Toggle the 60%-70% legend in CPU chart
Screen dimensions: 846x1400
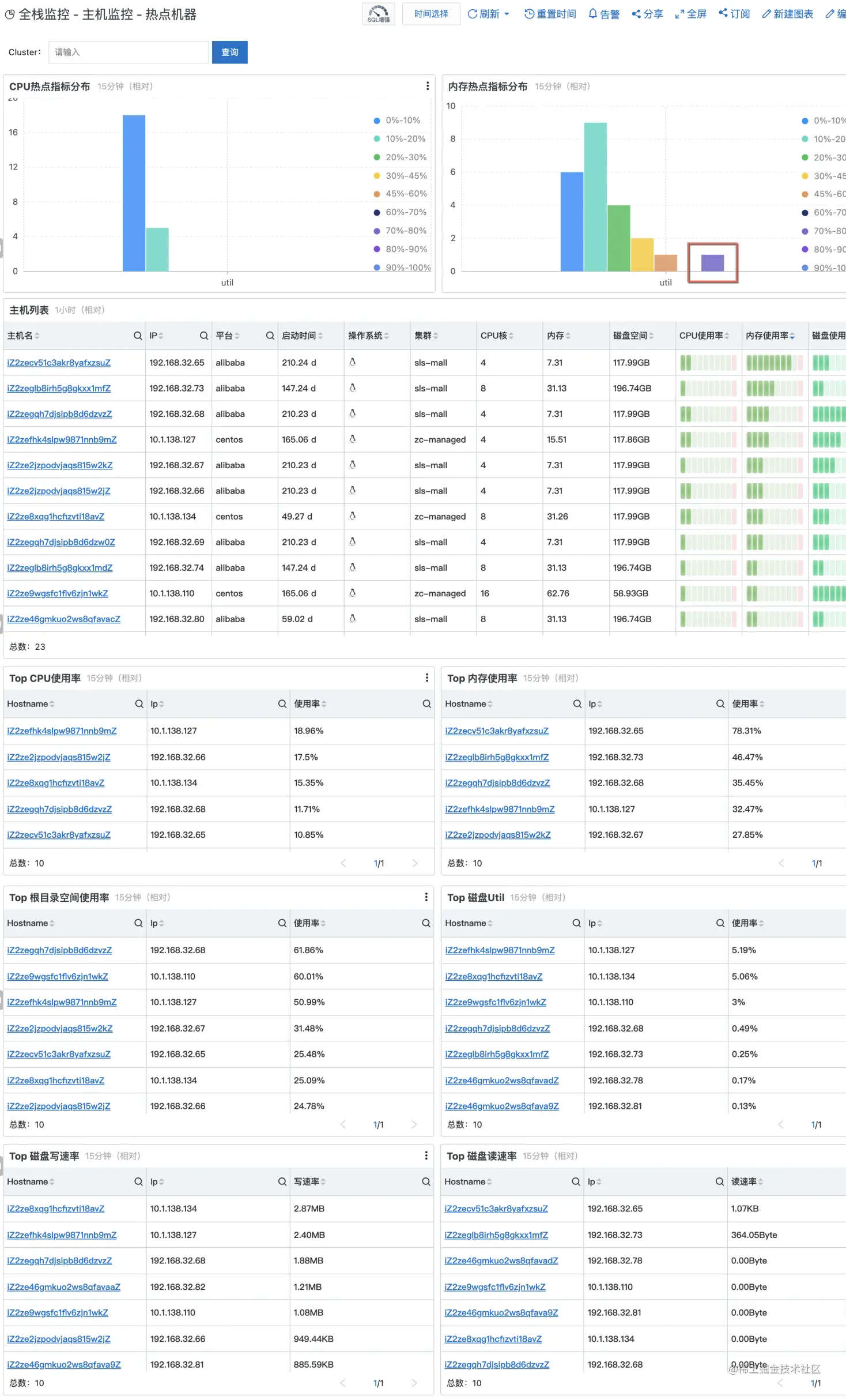tap(400, 212)
